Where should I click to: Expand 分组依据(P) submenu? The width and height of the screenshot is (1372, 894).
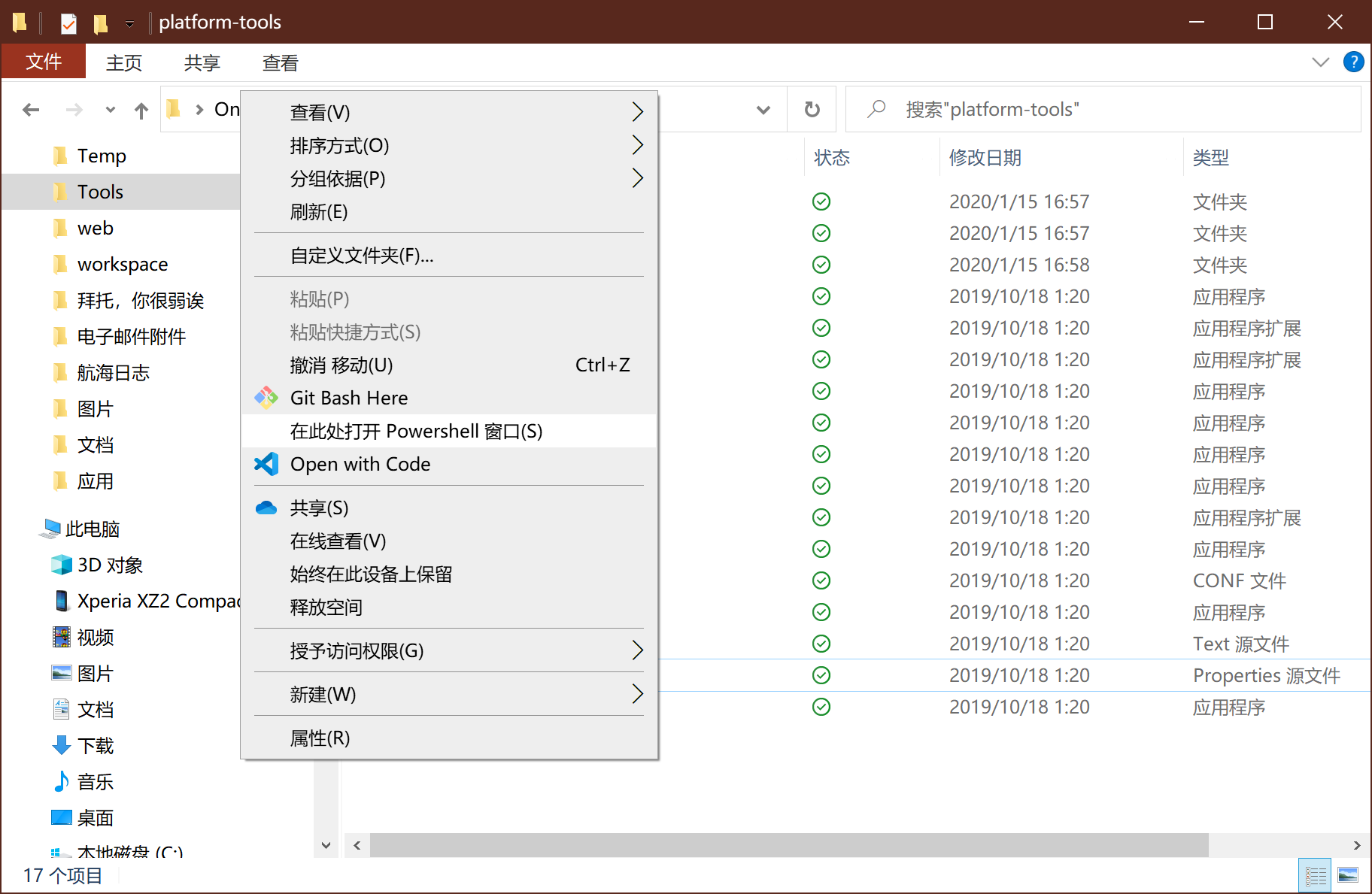click(x=449, y=178)
